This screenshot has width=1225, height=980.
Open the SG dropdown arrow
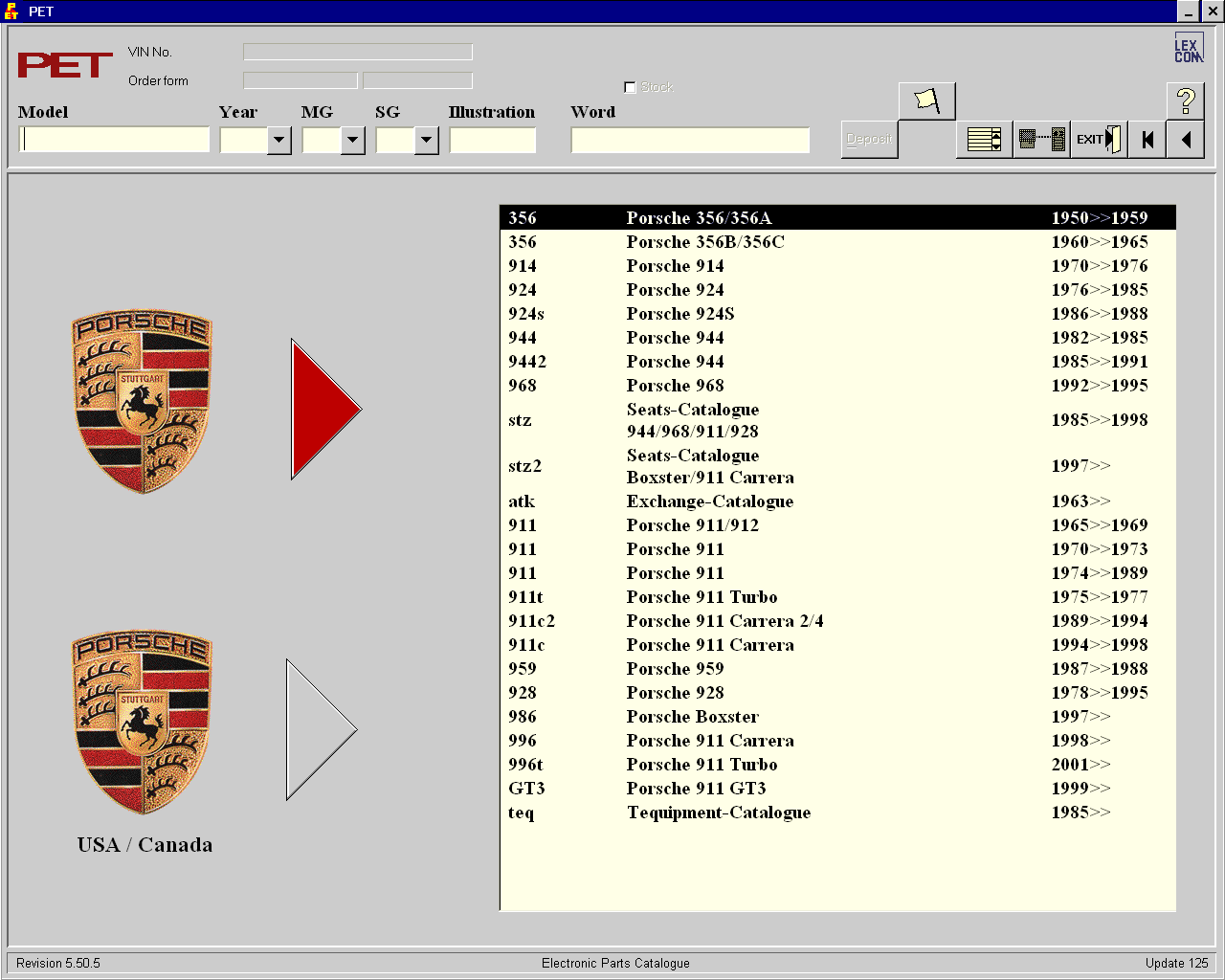pyautogui.click(x=427, y=141)
